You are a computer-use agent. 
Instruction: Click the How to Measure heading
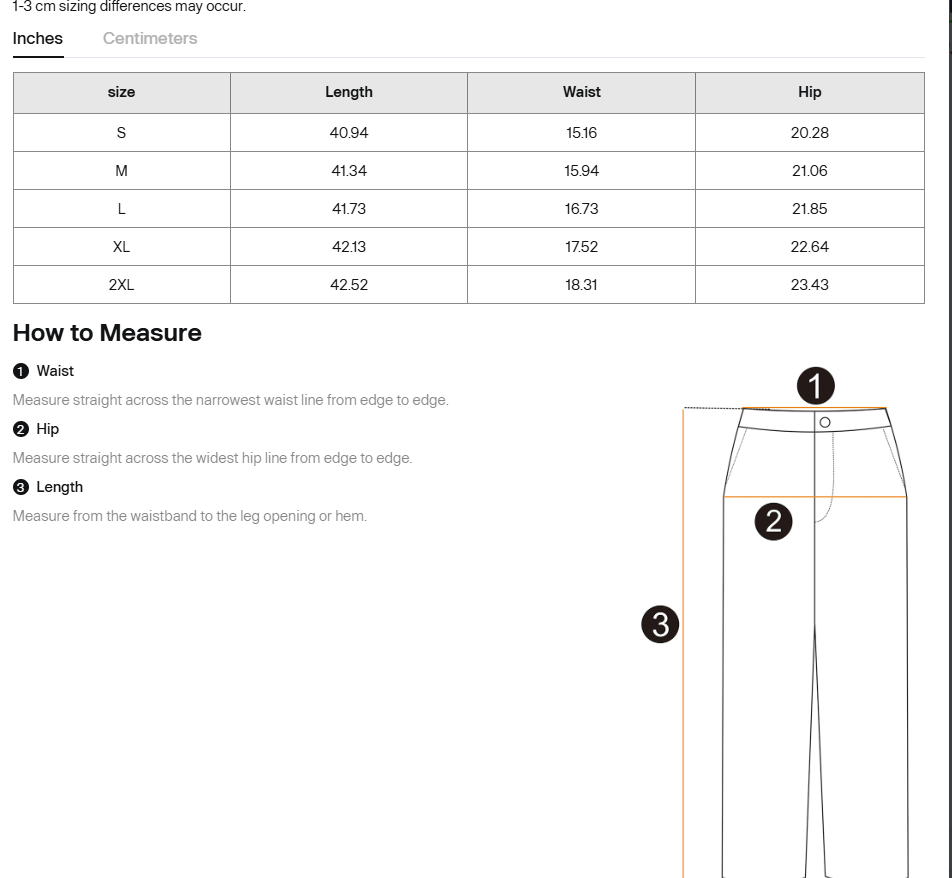pyautogui.click(x=107, y=333)
